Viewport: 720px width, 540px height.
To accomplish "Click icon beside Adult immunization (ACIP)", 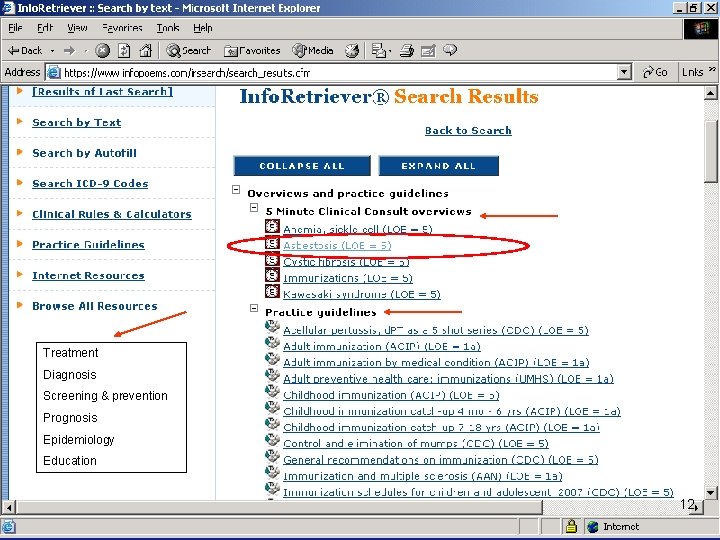I will tap(272, 343).
